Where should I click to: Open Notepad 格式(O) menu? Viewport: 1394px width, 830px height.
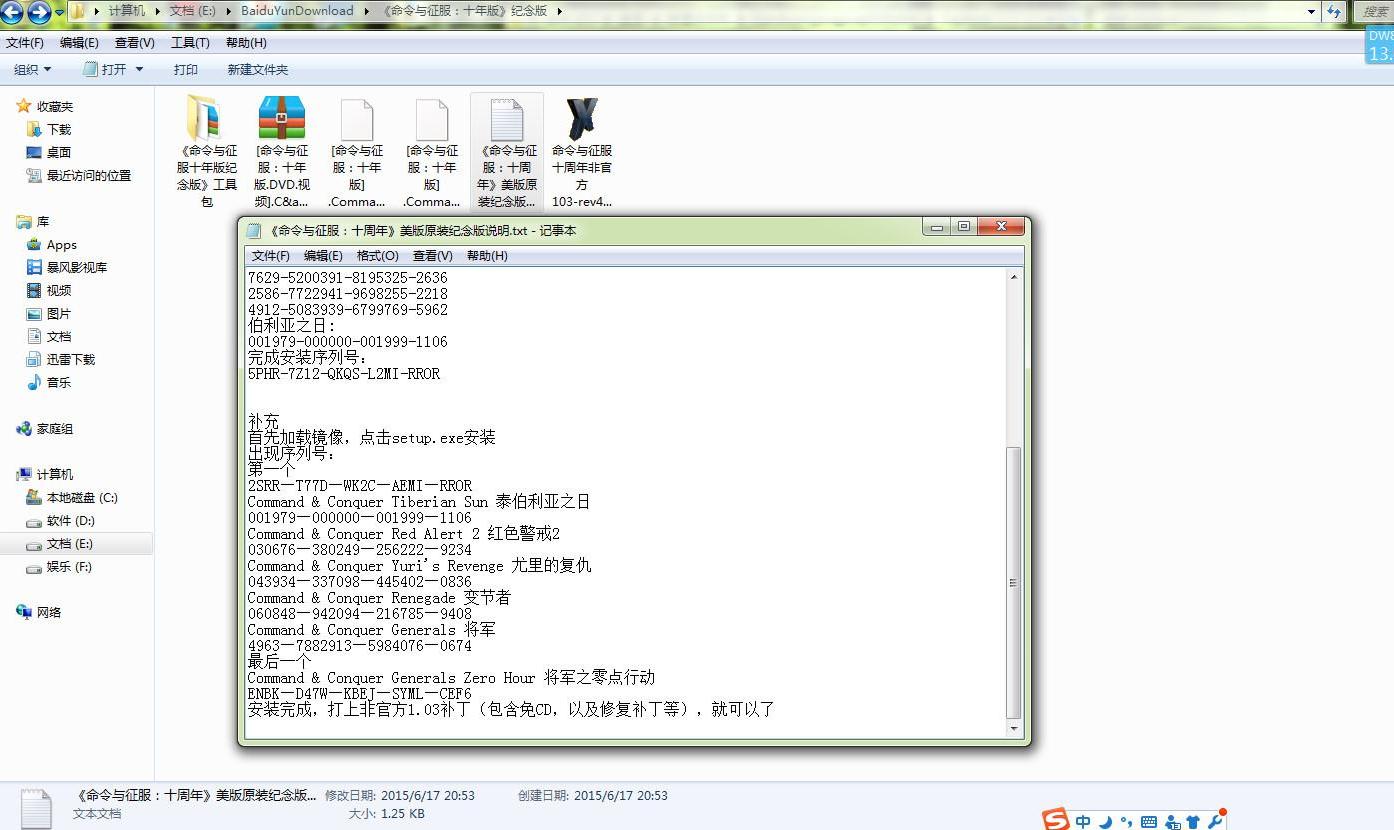click(378, 256)
